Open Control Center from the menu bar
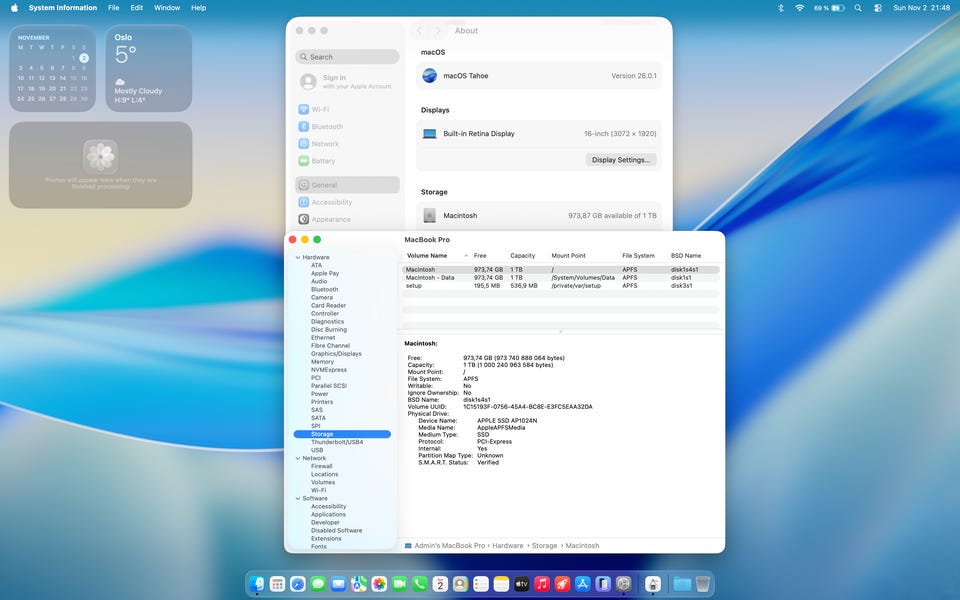This screenshot has height=600, width=960. click(x=878, y=7)
